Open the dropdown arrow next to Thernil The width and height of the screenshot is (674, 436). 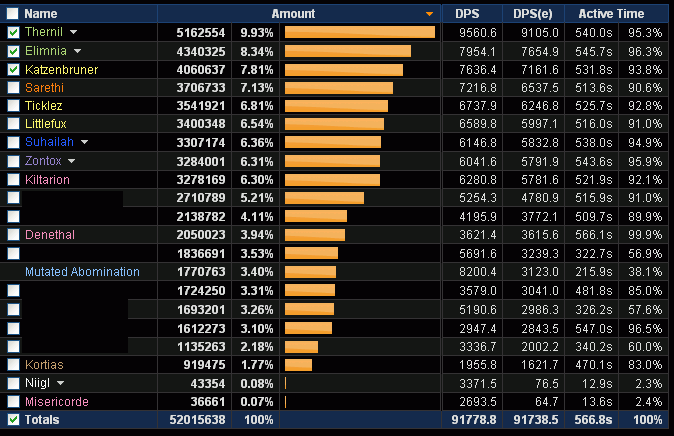[74, 33]
